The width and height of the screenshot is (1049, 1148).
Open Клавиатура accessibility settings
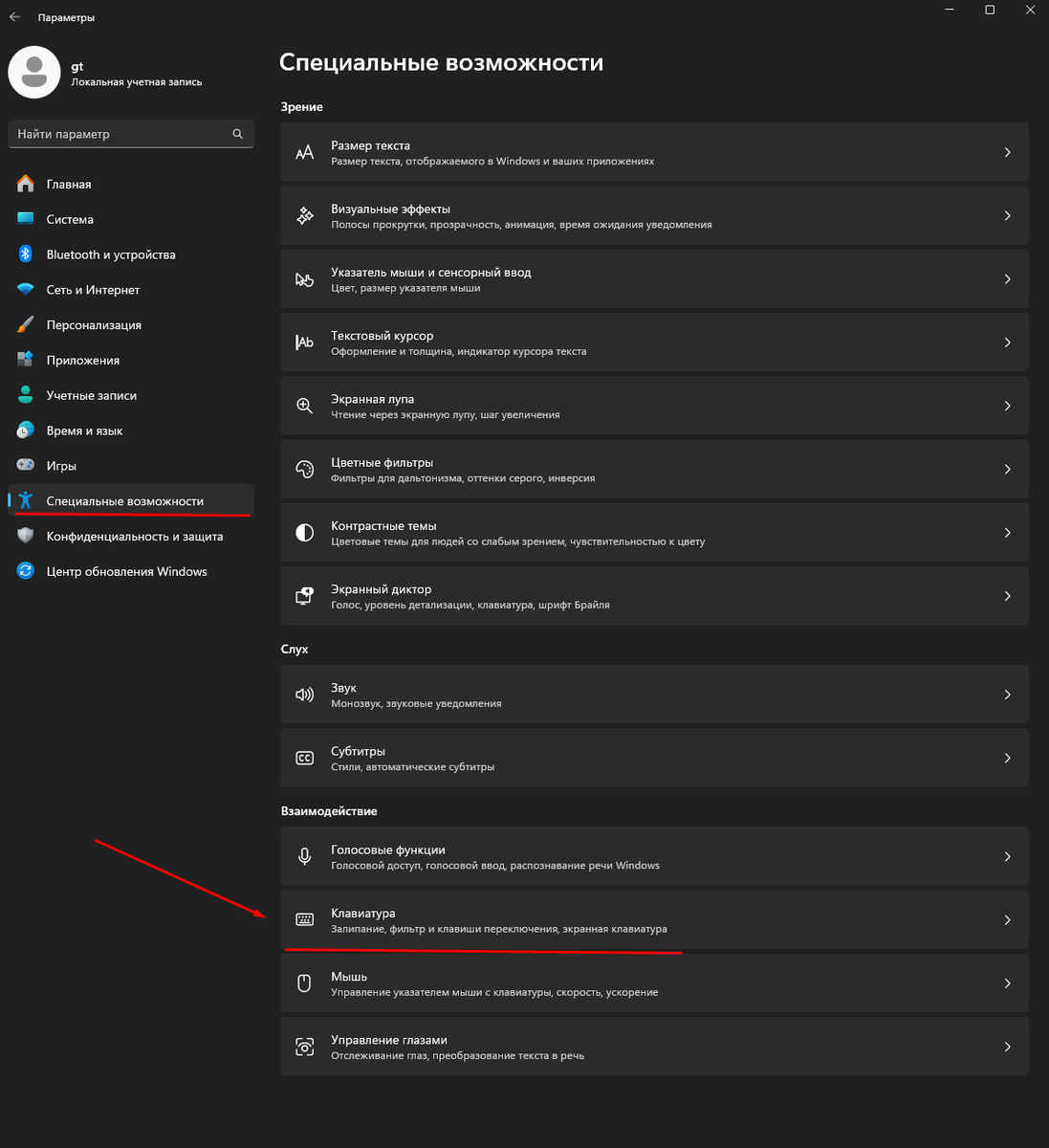[x=654, y=919]
